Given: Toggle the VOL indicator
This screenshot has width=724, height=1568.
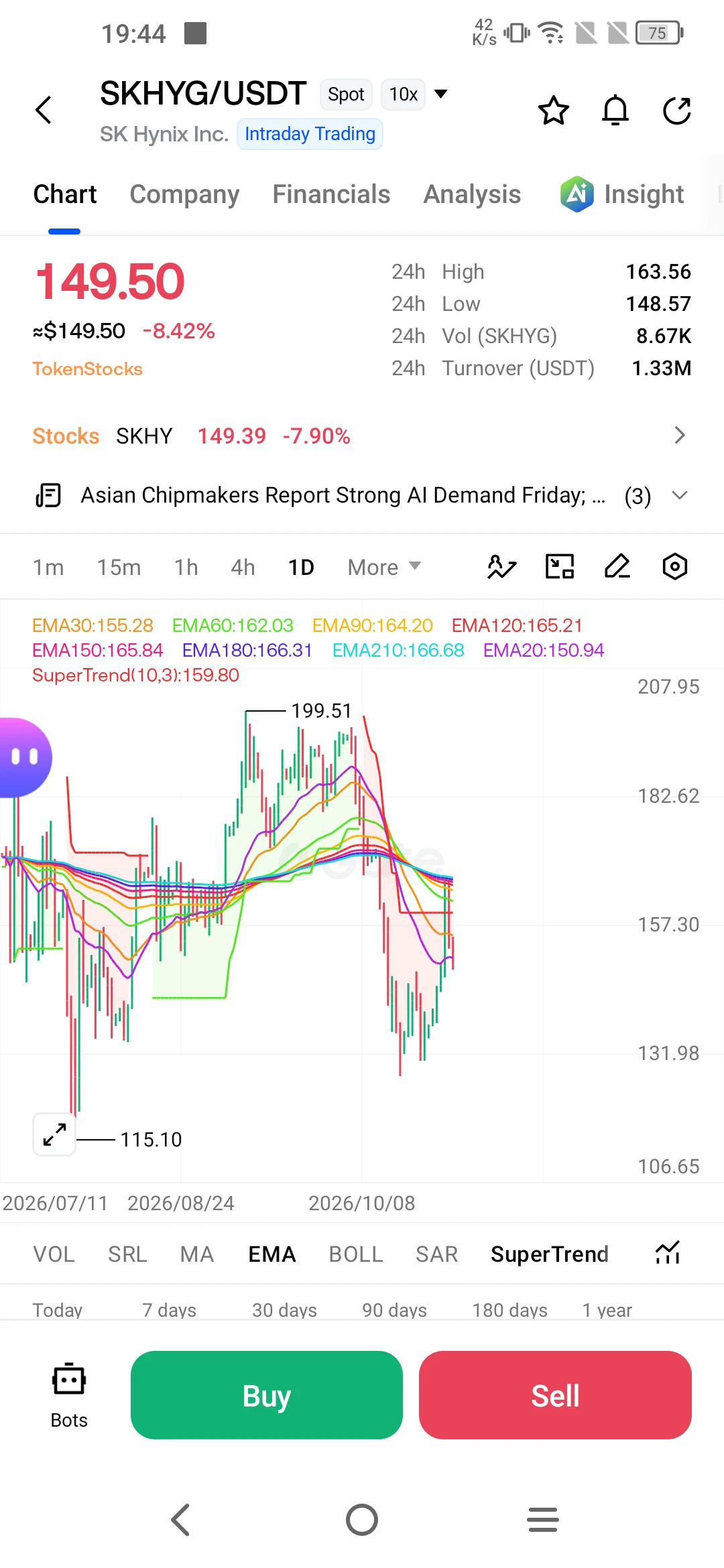Looking at the screenshot, I should coord(54,1254).
